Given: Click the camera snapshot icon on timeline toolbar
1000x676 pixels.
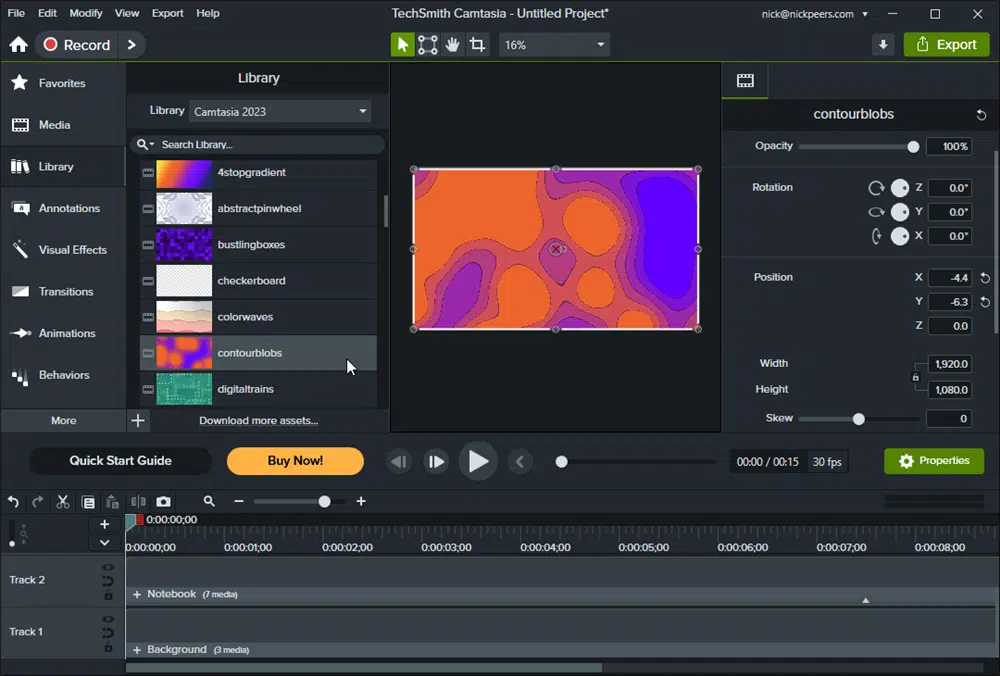Looking at the screenshot, I should coord(163,501).
